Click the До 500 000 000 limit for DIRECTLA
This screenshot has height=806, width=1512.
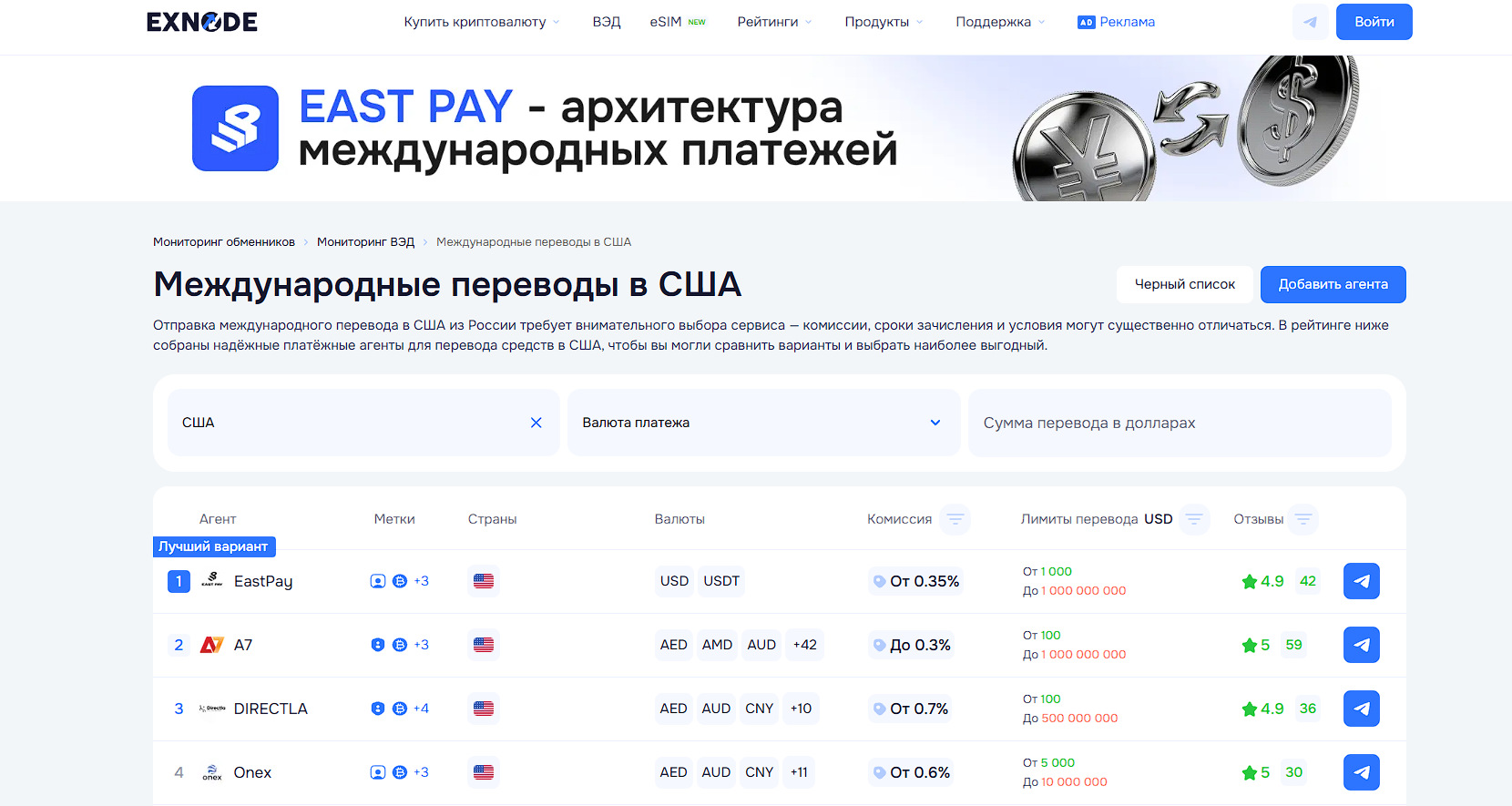pos(1070,719)
